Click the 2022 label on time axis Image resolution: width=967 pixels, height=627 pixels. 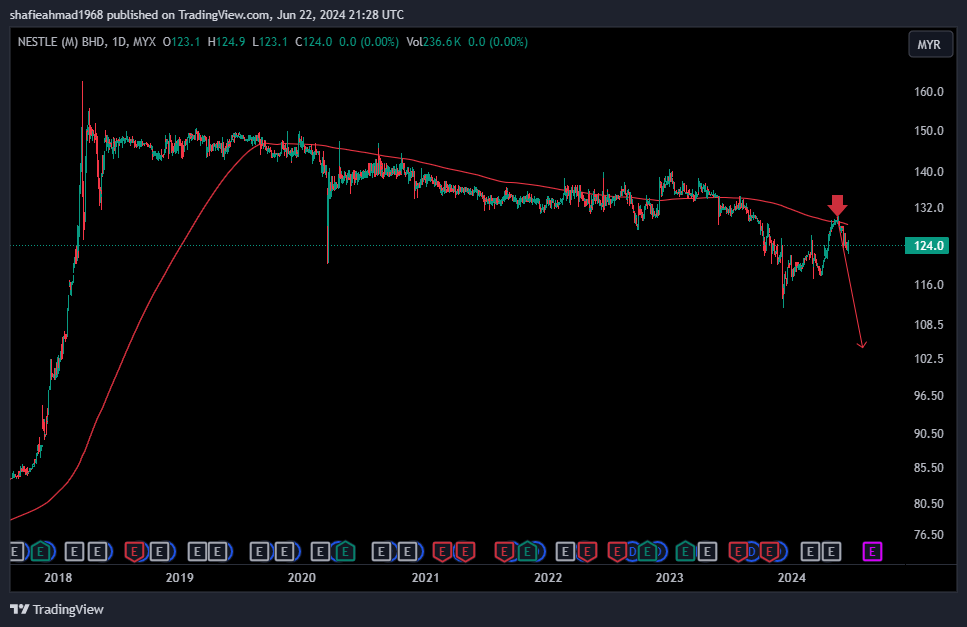548,578
